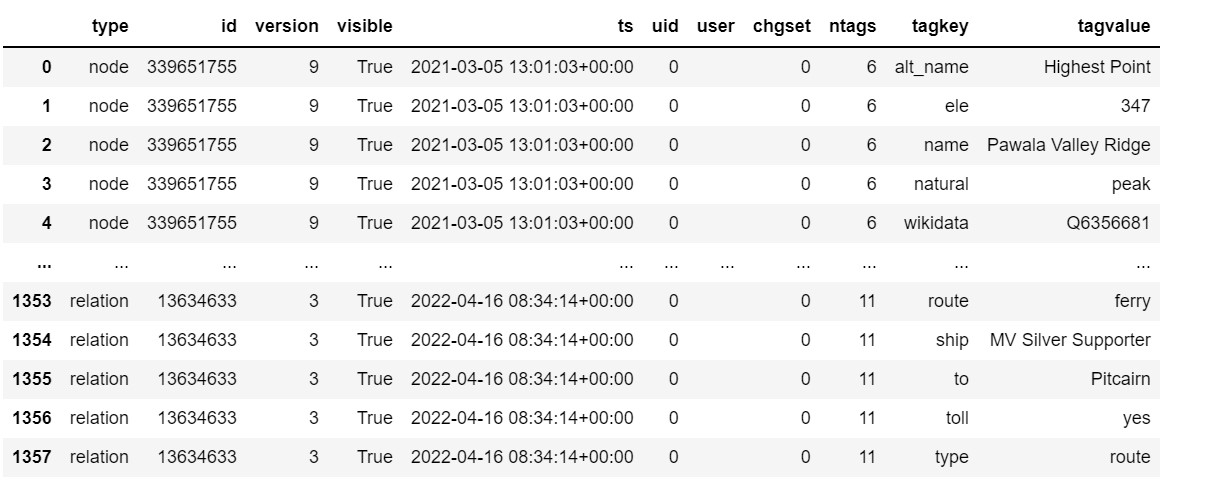This screenshot has width=1213, height=496.
Task: Click the 'Highest Point' tagvalue cell
Action: click(x=1097, y=67)
